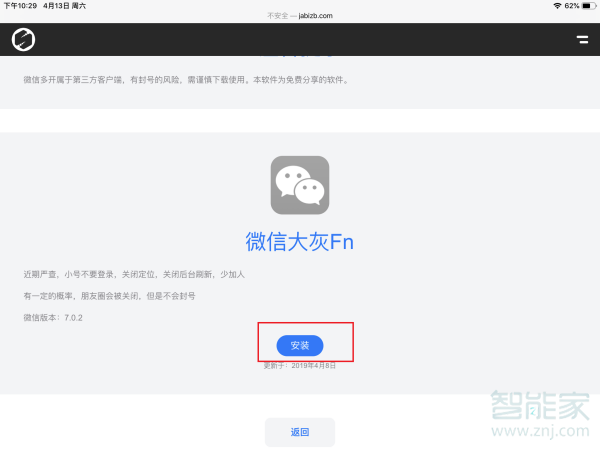Screen dimensions: 600x450
Task: Tap the 4月13日 周六 date in the status bar
Action: click(65, 6)
